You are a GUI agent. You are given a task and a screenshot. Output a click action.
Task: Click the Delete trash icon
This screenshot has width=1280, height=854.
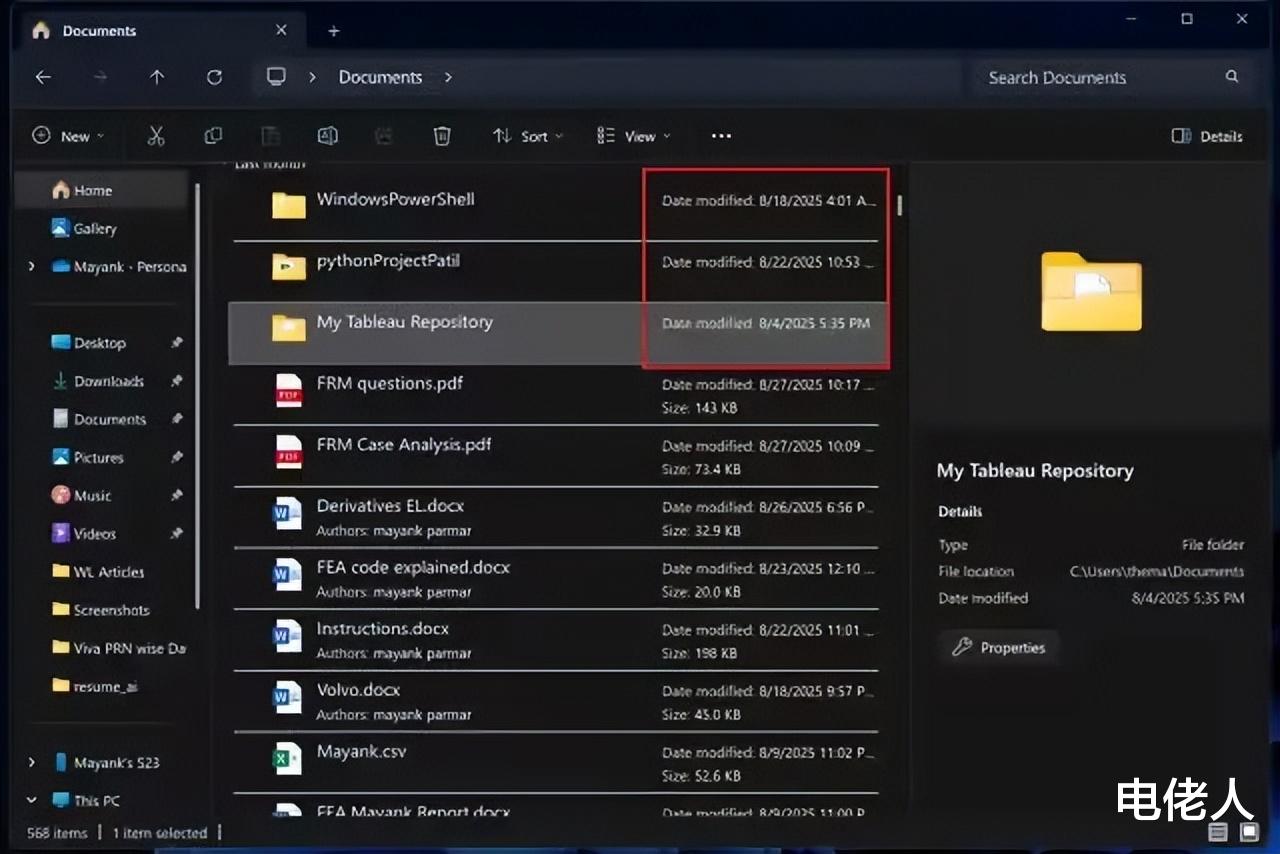click(x=442, y=136)
